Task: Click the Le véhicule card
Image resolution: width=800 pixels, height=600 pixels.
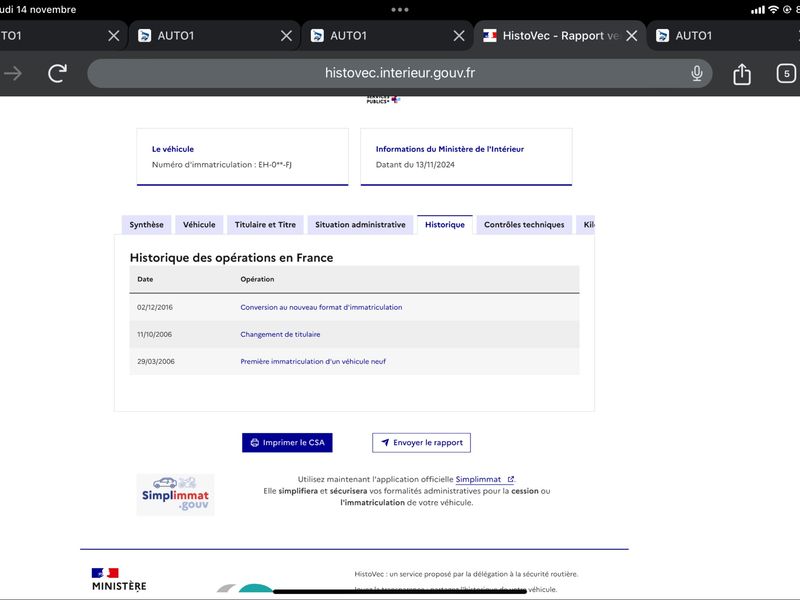Action: 242,157
